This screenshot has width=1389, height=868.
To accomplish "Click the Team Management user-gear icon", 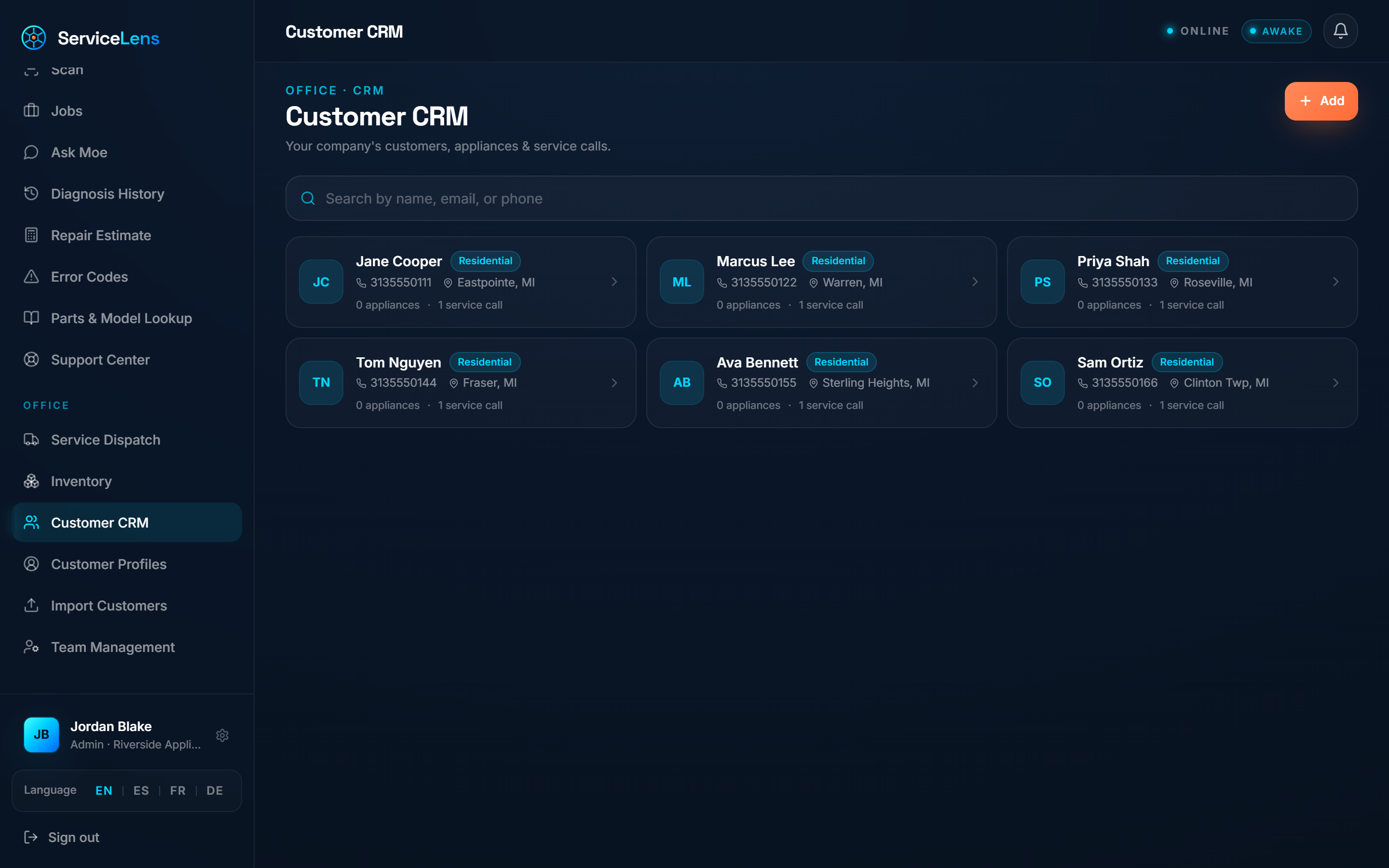I will coord(31,647).
